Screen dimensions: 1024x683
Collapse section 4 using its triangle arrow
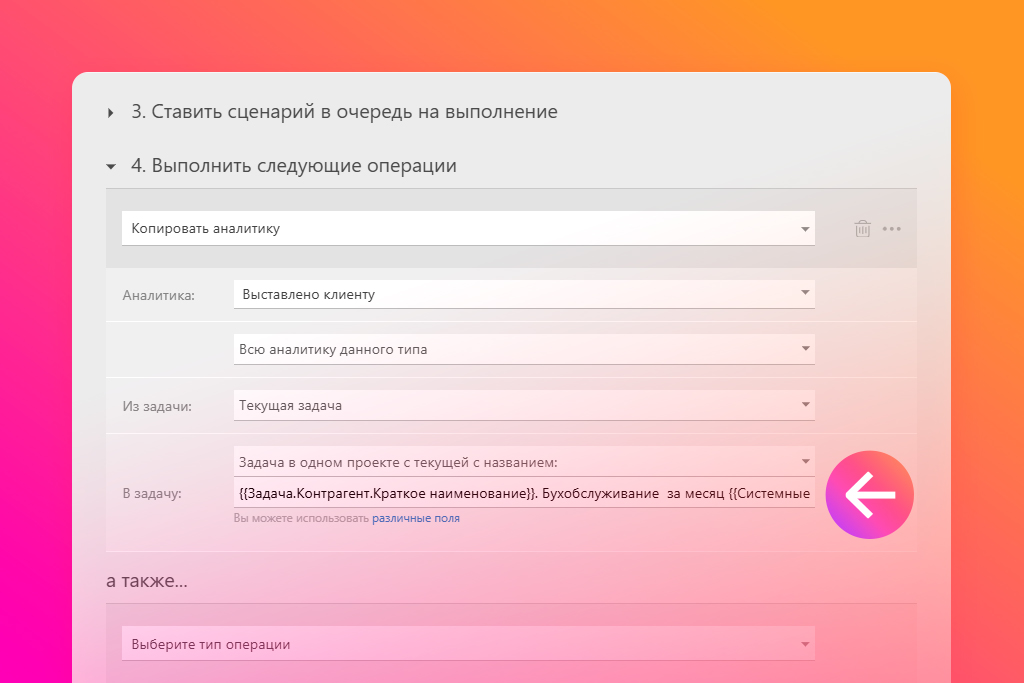point(111,167)
